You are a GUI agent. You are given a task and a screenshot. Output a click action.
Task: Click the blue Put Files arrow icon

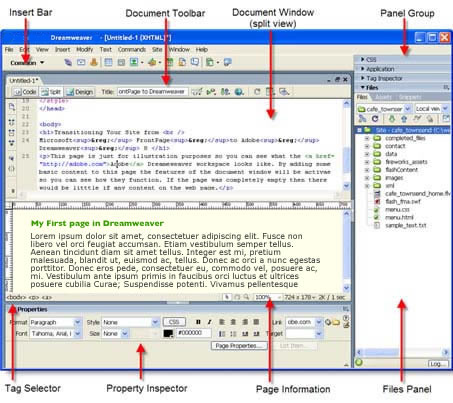click(404, 119)
